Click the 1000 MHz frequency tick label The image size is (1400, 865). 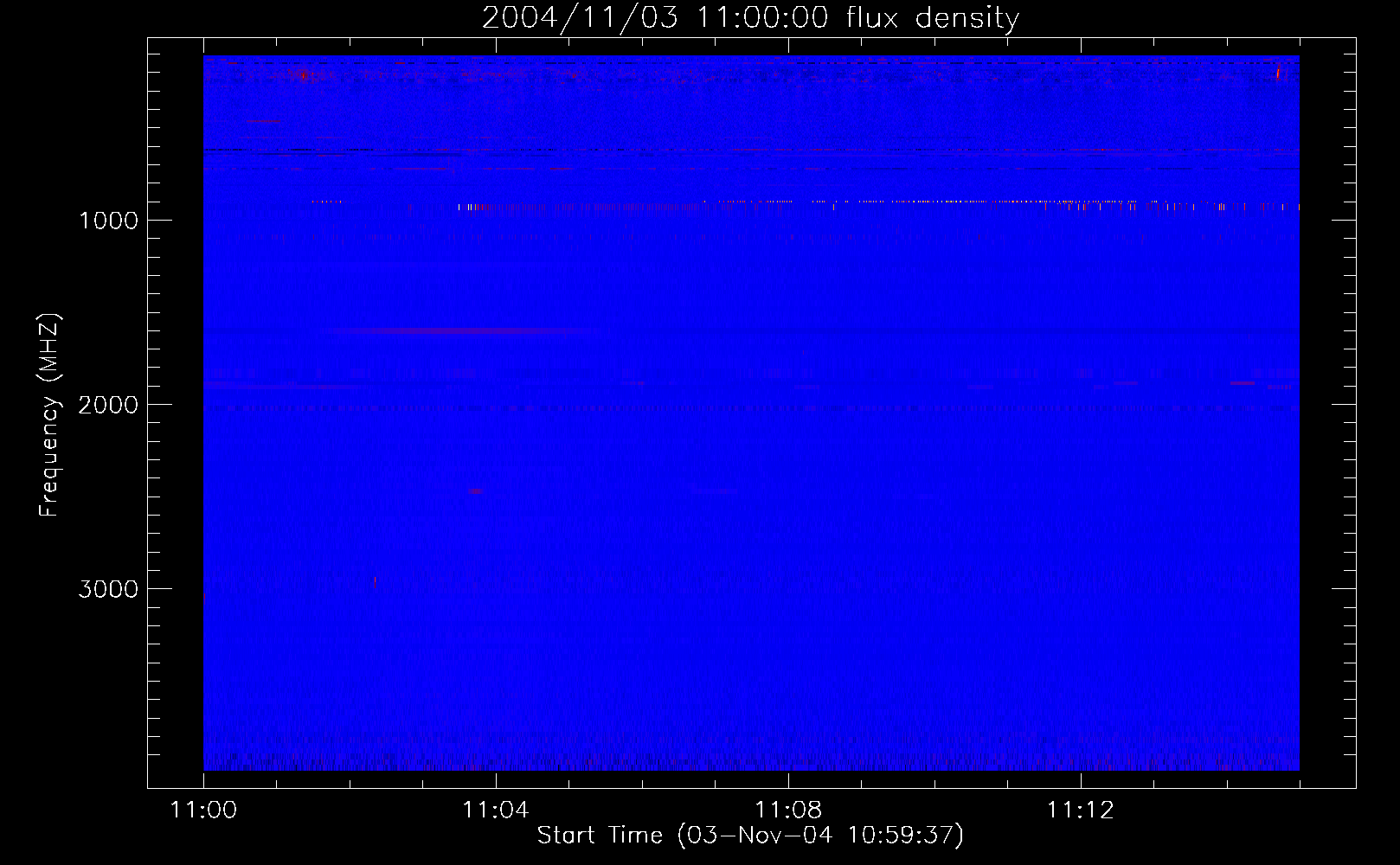(x=108, y=221)
